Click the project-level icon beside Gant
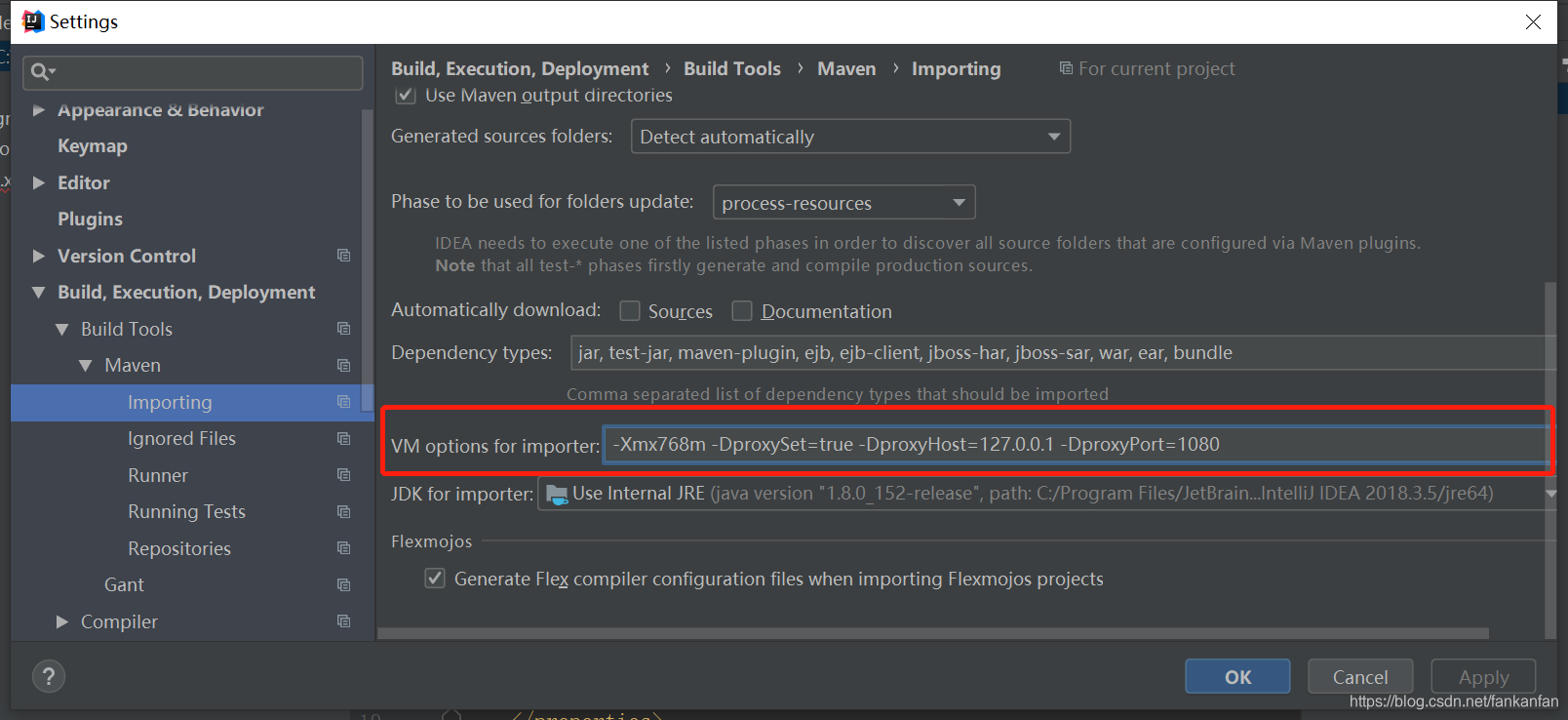Screen dimensions: 1568x720 click(x=343, y=584)
